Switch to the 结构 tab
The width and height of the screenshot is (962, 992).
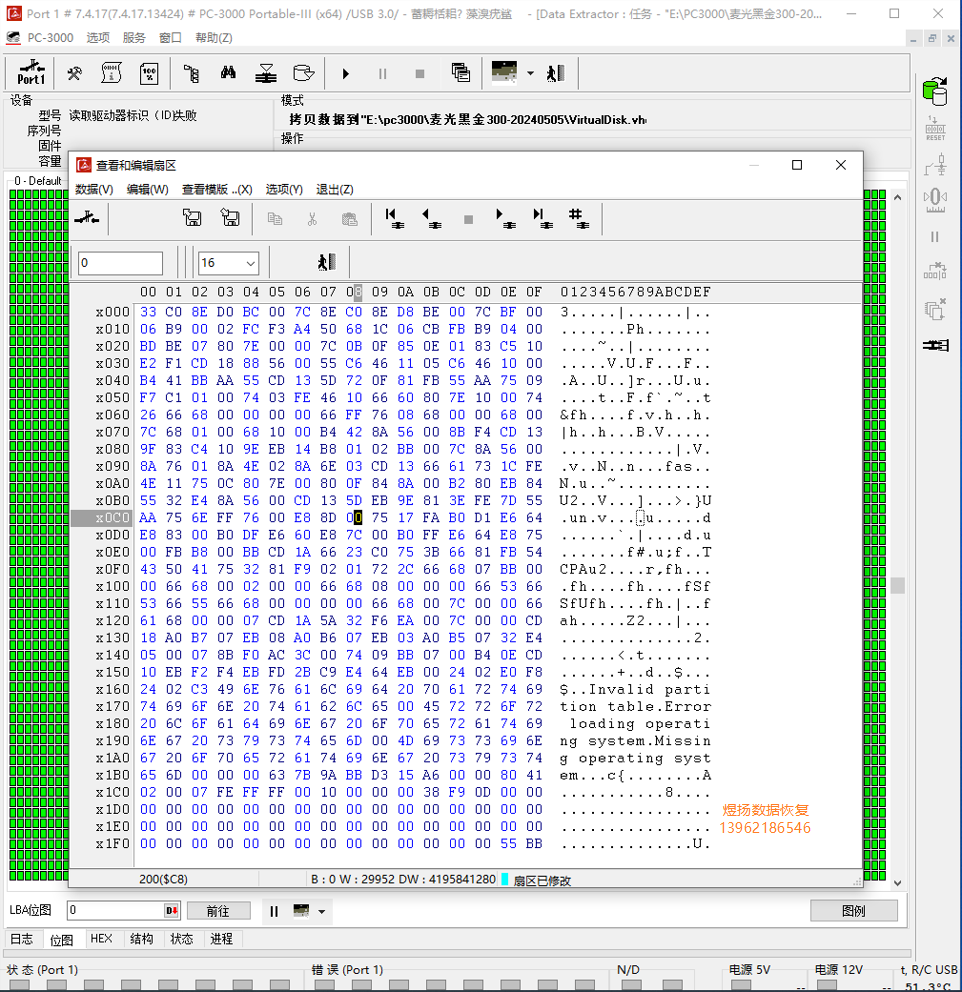coord(142,939)
